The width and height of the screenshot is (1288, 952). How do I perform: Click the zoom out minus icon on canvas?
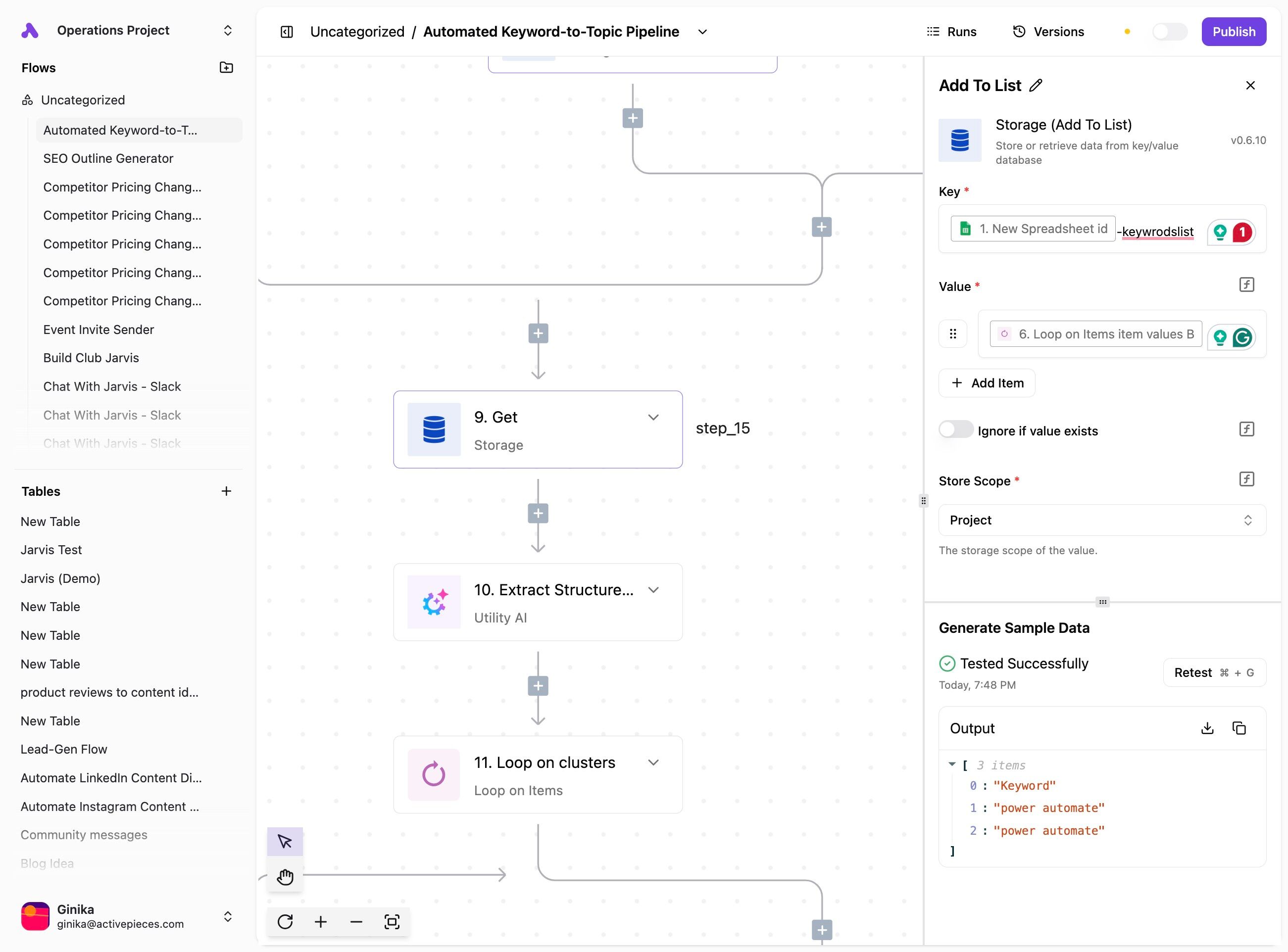(x=356, y=921)
